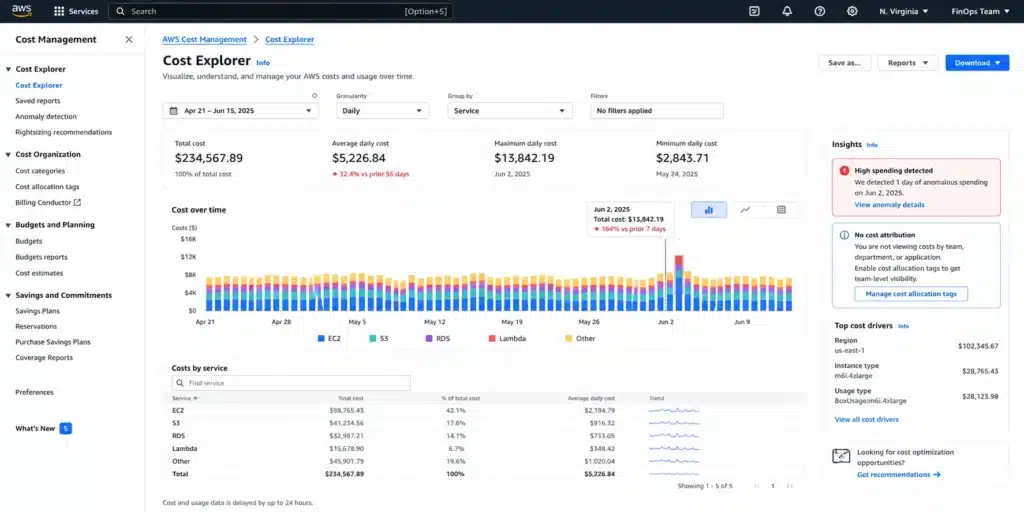
Task: Sort by the Service column arrow
Action: (196, 398)
